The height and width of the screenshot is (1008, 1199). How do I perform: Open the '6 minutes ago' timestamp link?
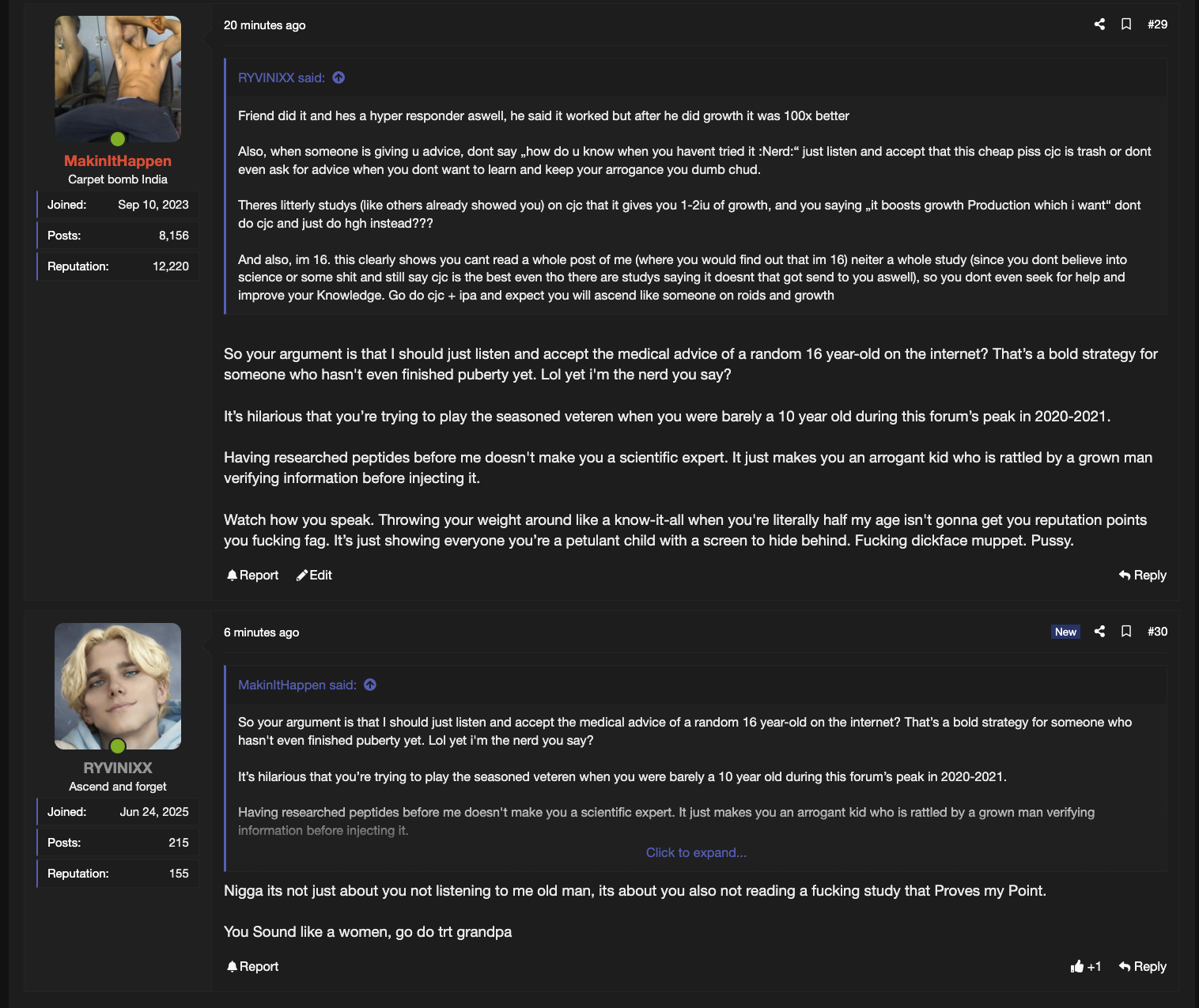pyautogui.click(x=261, y=632)
